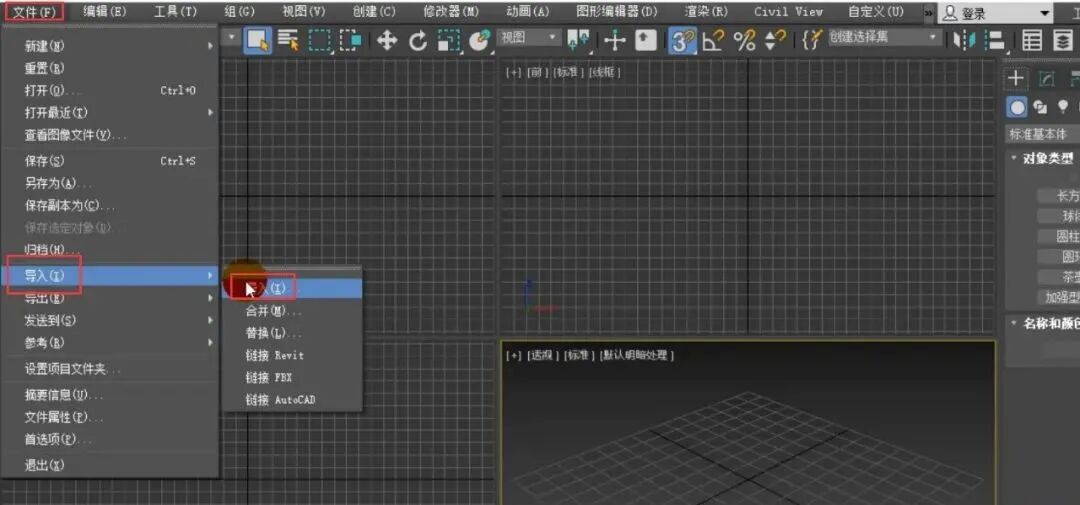The image size is (1080, 505).
Task: Click 重置(R) in File menu
Action: [110, 68]
